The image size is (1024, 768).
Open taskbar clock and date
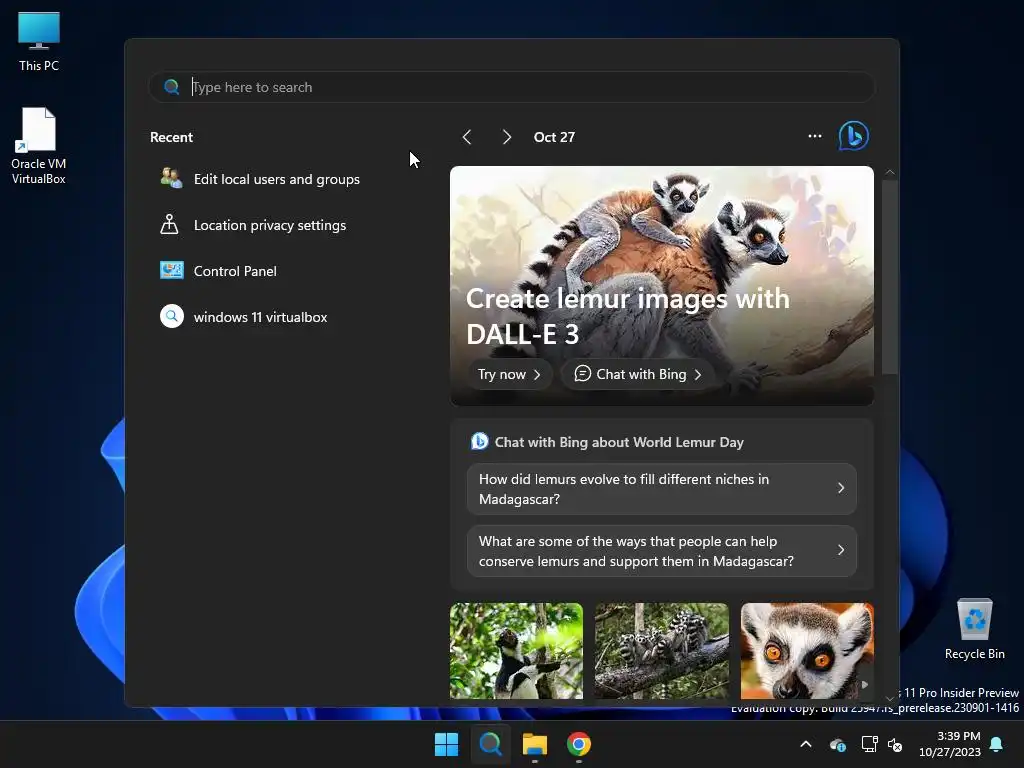point(950,744)
